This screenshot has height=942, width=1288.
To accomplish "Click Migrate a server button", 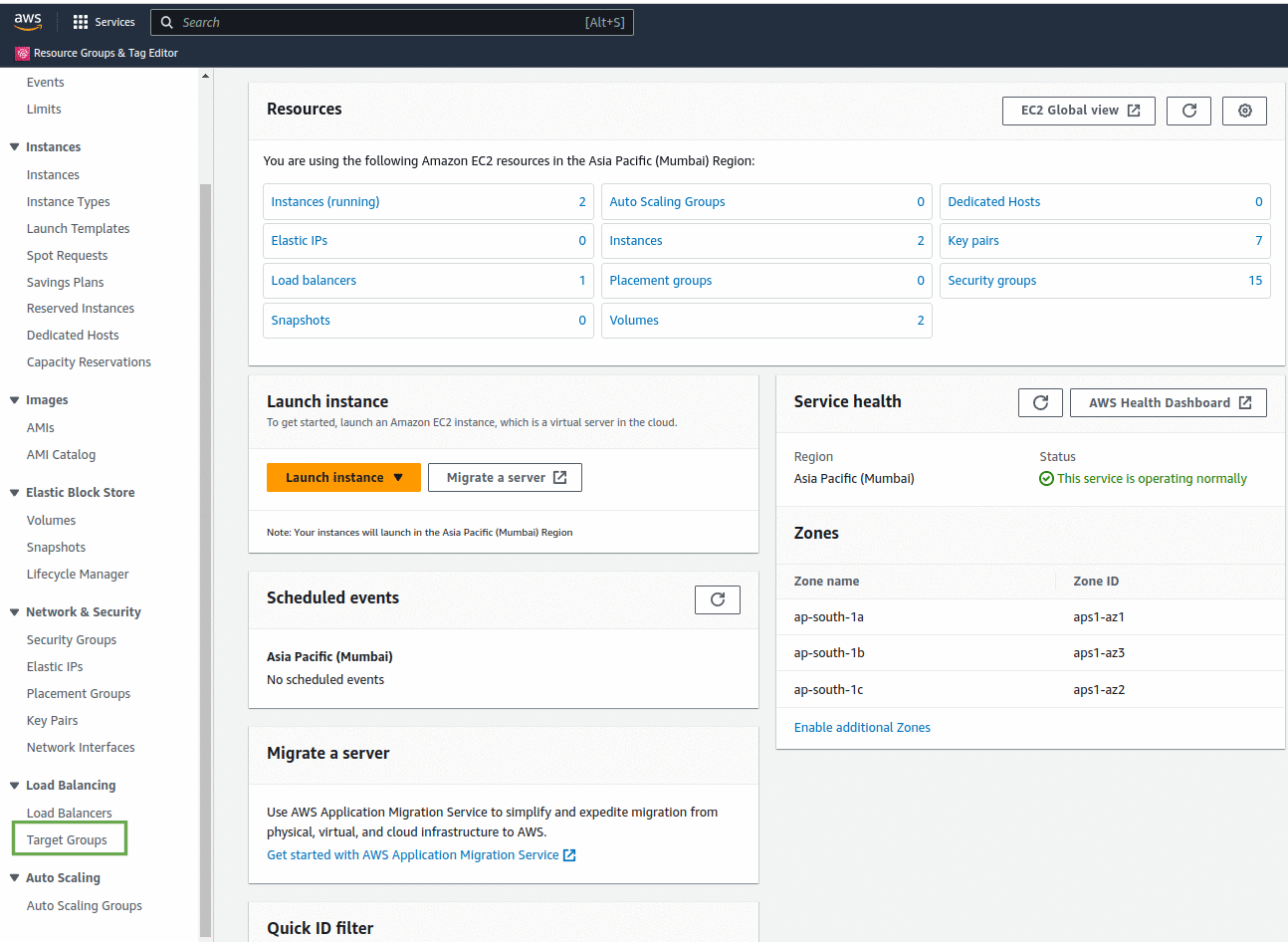I will (x=505, y=477).
